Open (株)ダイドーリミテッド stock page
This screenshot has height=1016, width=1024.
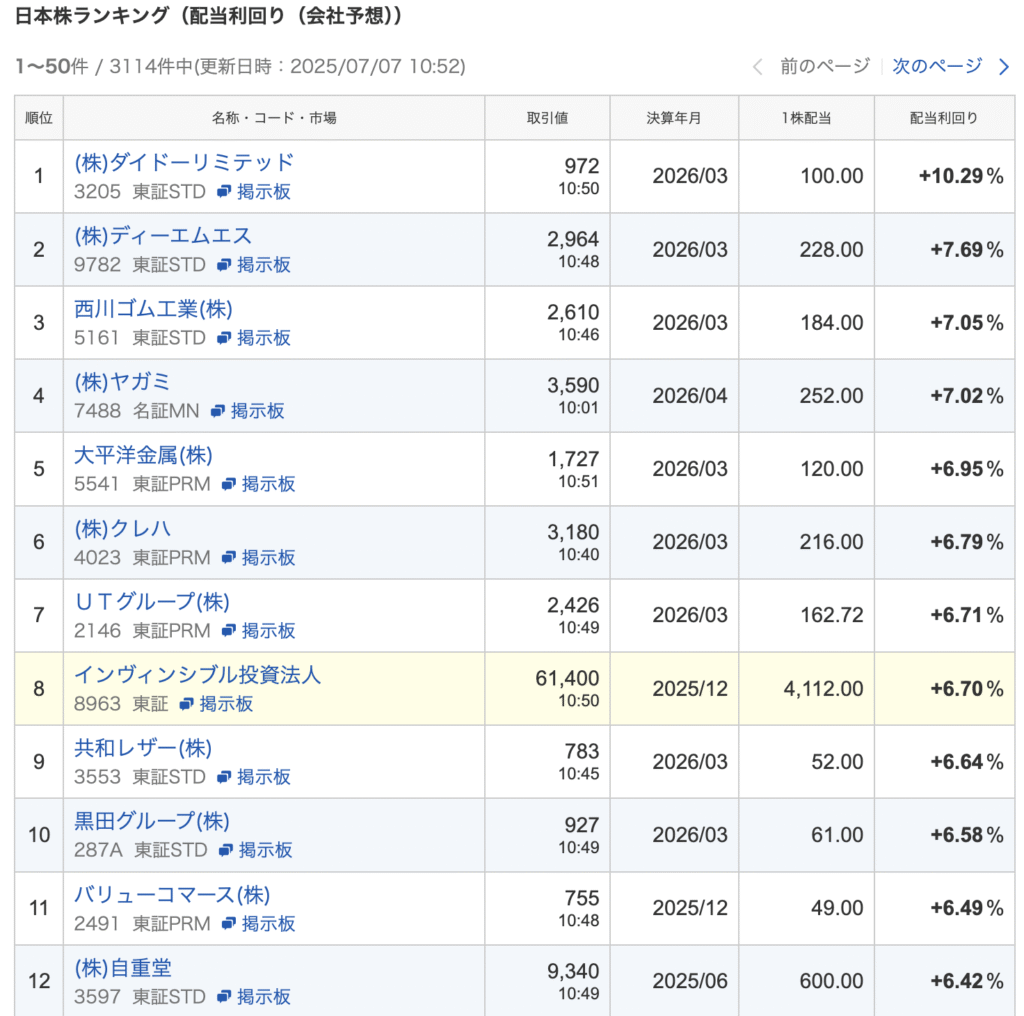[x=184, y=163]
